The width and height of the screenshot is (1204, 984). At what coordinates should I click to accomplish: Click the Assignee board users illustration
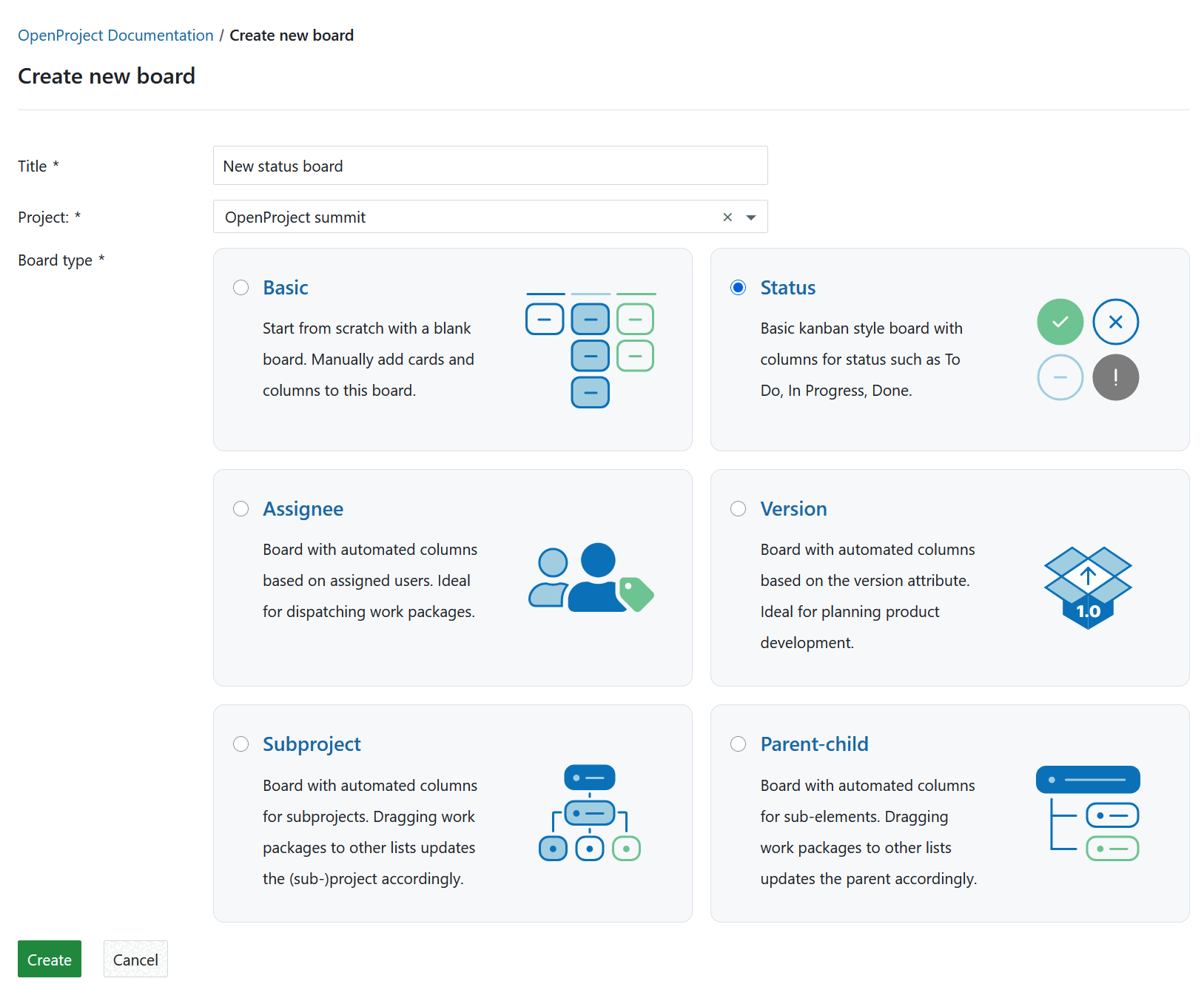[x=591, y=578]
